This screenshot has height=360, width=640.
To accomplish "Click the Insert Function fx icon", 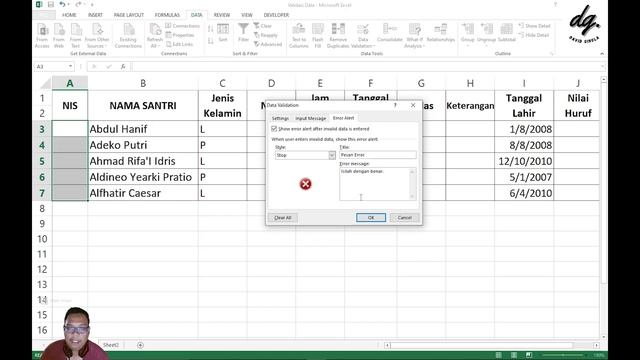I will click(123, 67).
